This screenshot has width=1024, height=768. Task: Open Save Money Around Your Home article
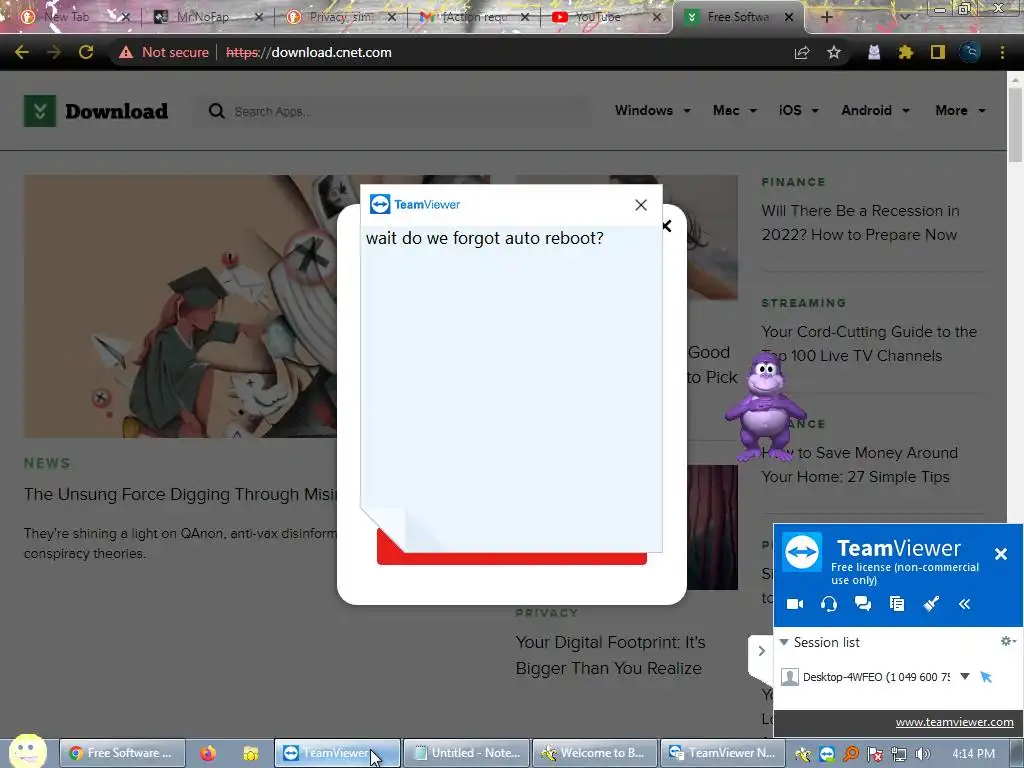859,464
